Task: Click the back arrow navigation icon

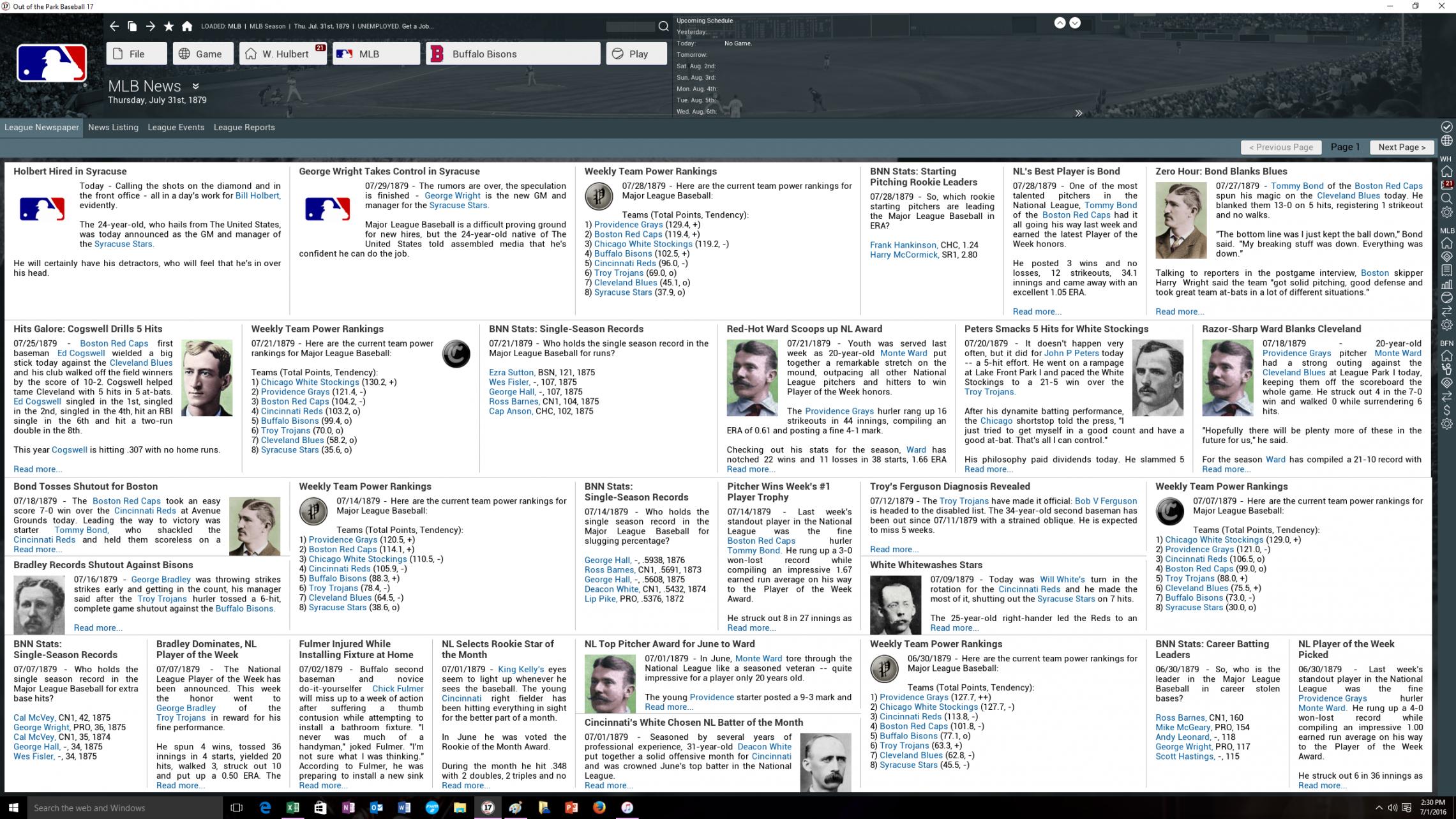Action: [x=114, y=26]
